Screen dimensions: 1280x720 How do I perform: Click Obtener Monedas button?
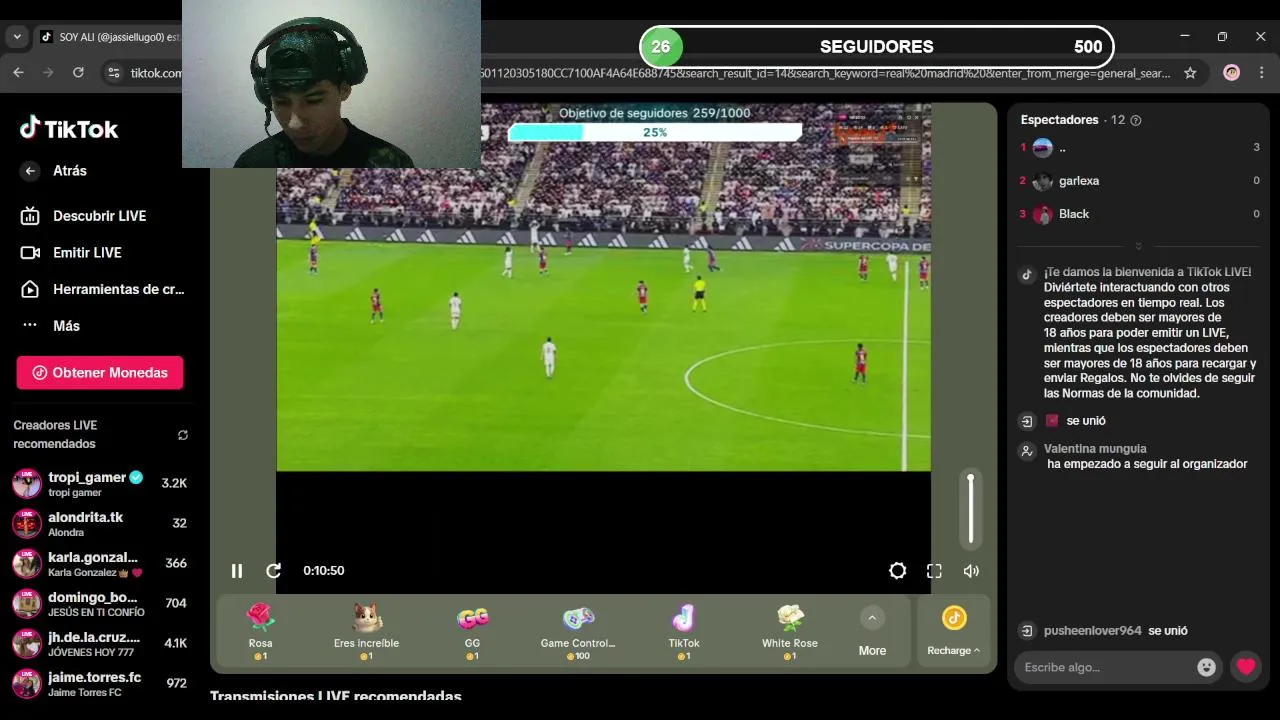(100, 372)
